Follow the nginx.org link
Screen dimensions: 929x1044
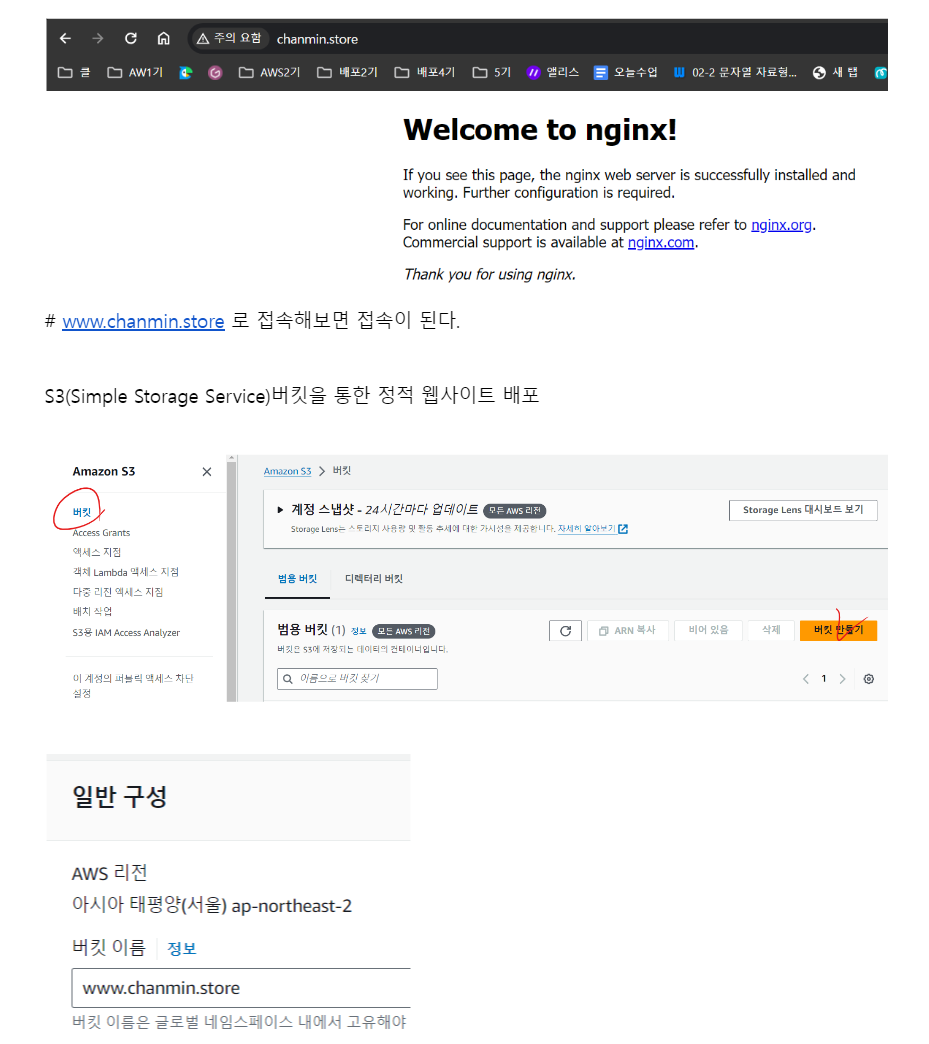click(781, 225)
